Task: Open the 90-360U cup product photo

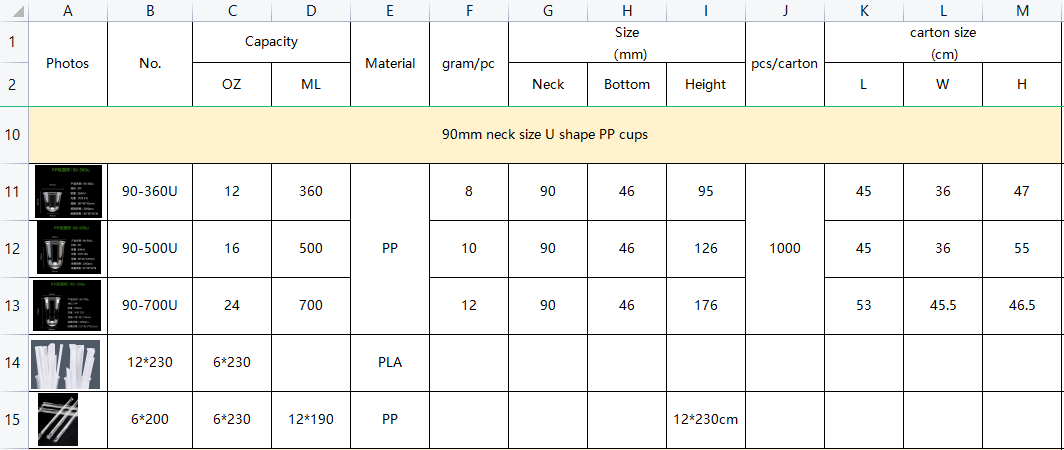Action: [x=68, y=191]
